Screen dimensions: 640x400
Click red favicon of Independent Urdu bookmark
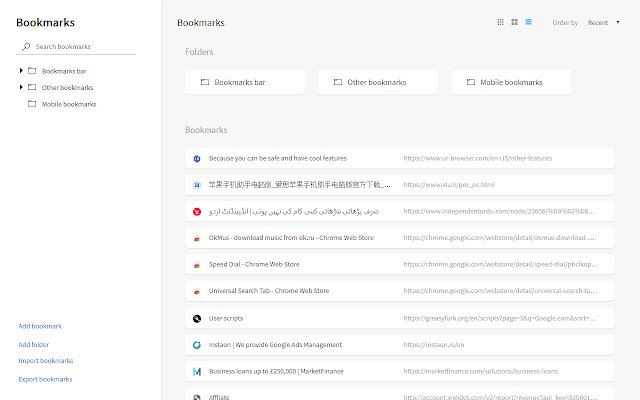click(197, 211)
